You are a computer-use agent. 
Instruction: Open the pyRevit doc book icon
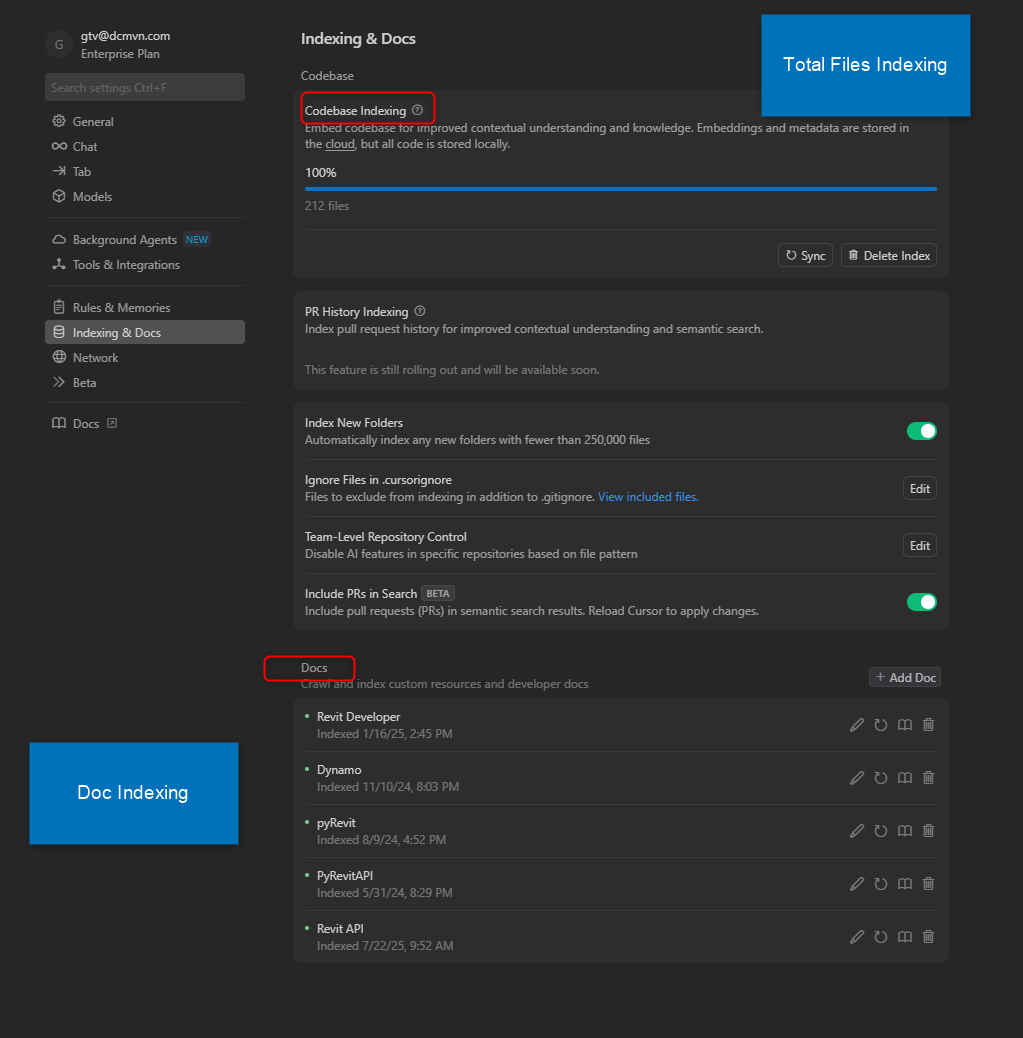905,831
